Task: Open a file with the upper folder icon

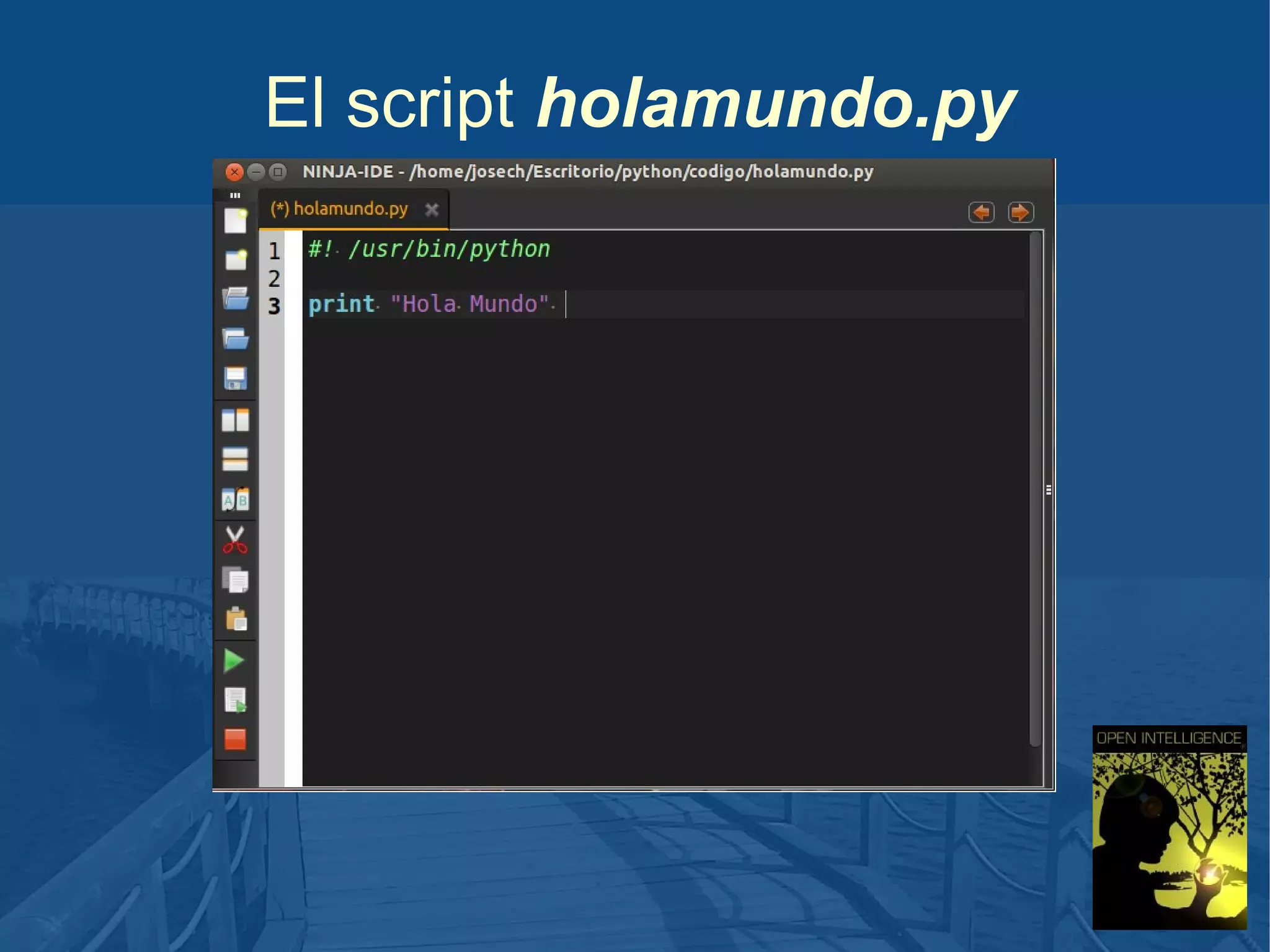Action: pyautogui.click(x=236, y=298)
